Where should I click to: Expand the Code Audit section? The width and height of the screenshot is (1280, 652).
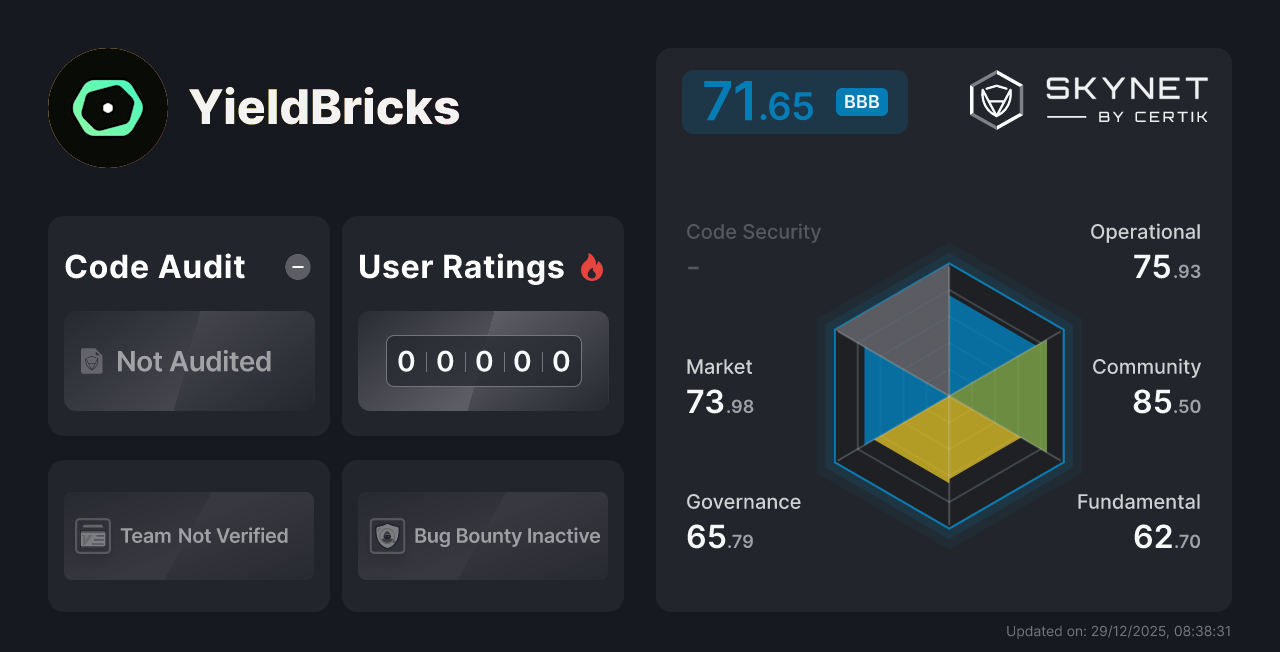pyautogui.click(x=154, y=267)
